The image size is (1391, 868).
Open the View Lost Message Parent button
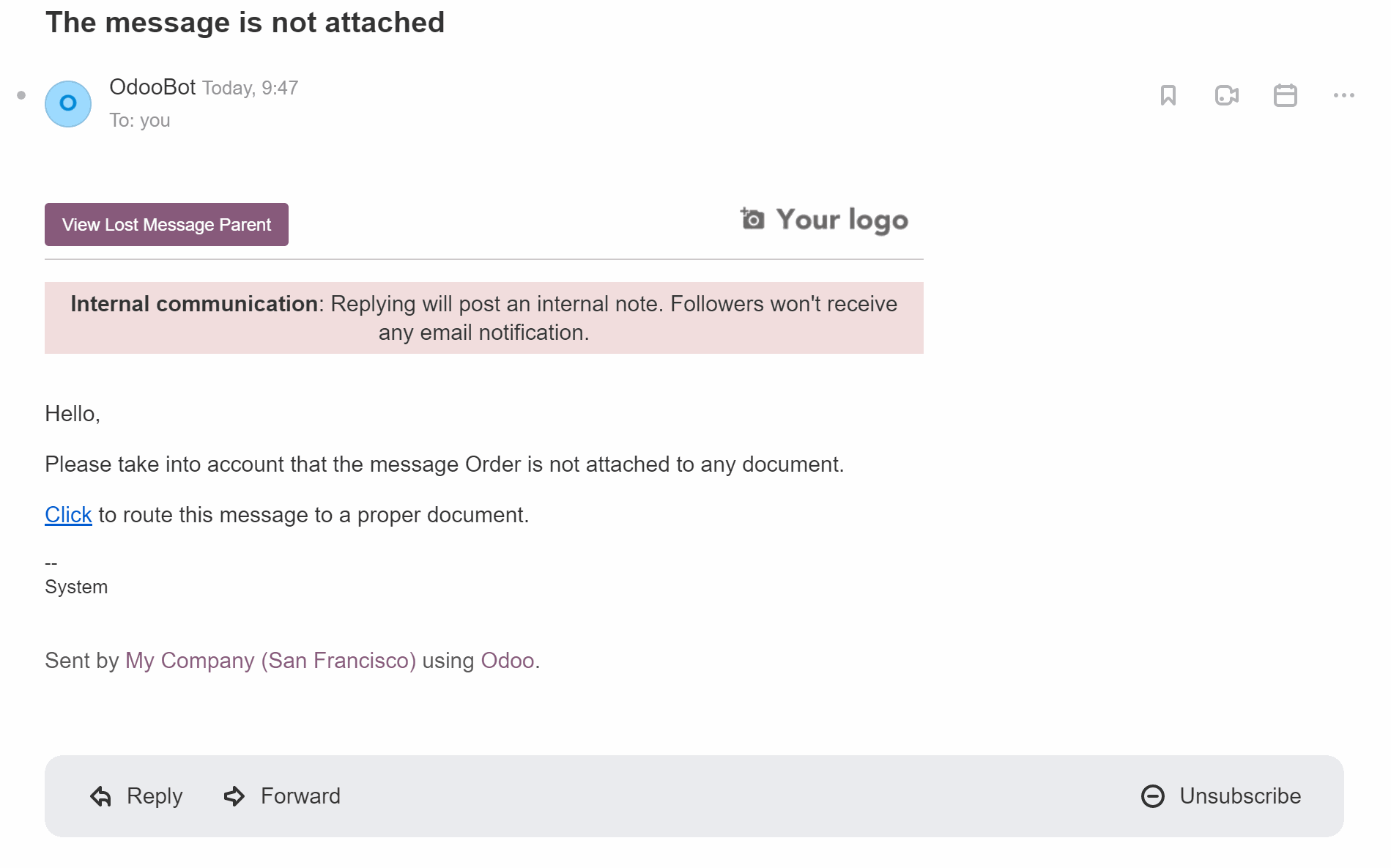(x=166, y=224)
